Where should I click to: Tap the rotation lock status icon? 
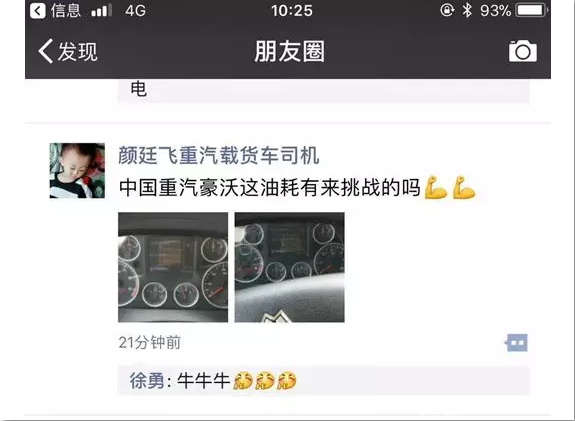click(447, 10)
